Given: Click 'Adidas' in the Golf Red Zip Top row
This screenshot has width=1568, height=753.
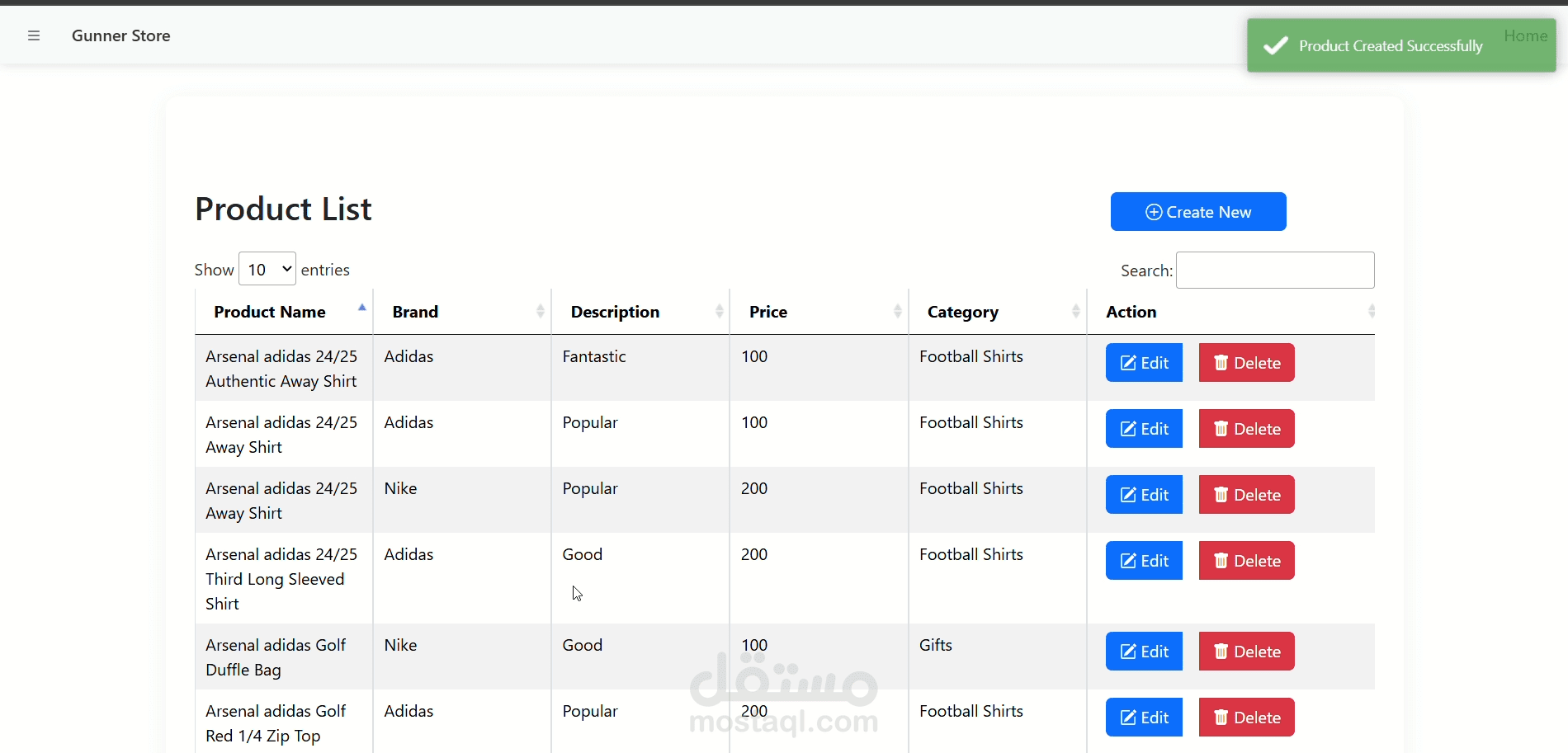Looking at the screenshot, I should click(409, 711).
